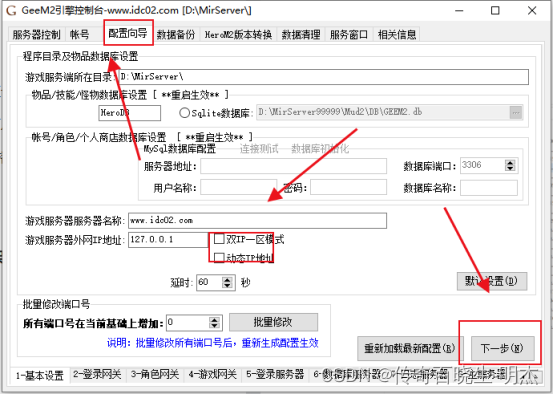Select the 配置向导 tab

(x=128, y=33)
